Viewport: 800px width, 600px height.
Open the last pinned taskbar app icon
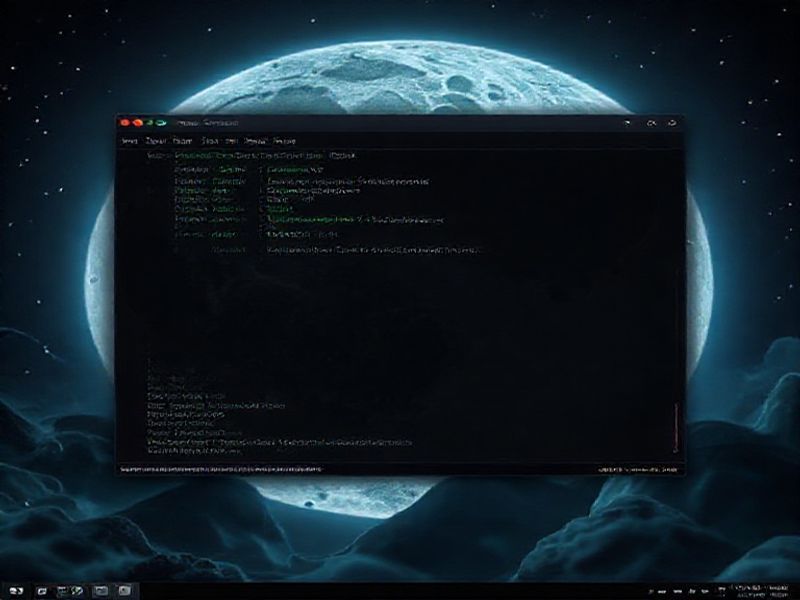(124, 591)
